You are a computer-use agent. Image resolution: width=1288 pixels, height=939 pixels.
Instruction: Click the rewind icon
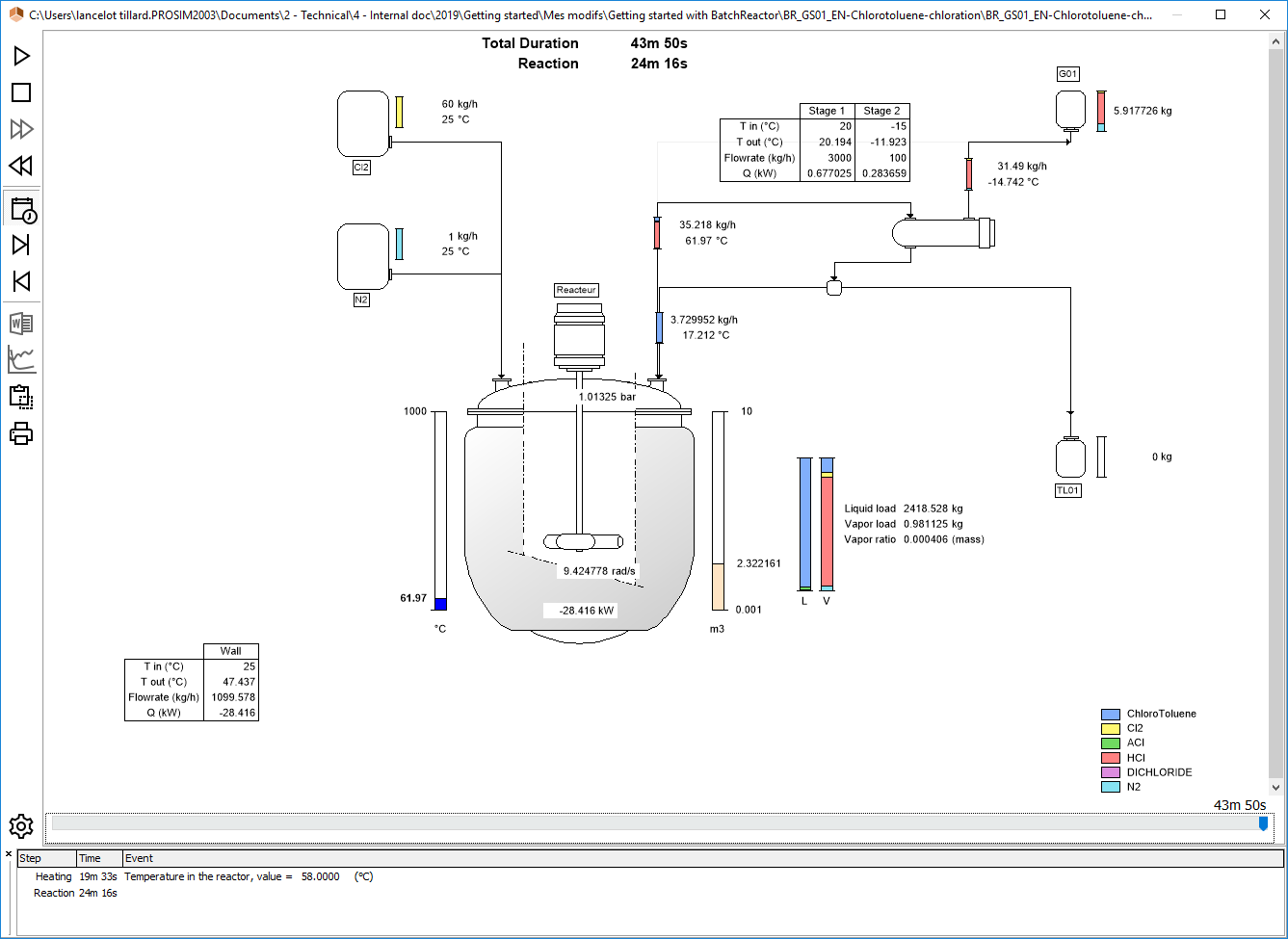(21, 166)
